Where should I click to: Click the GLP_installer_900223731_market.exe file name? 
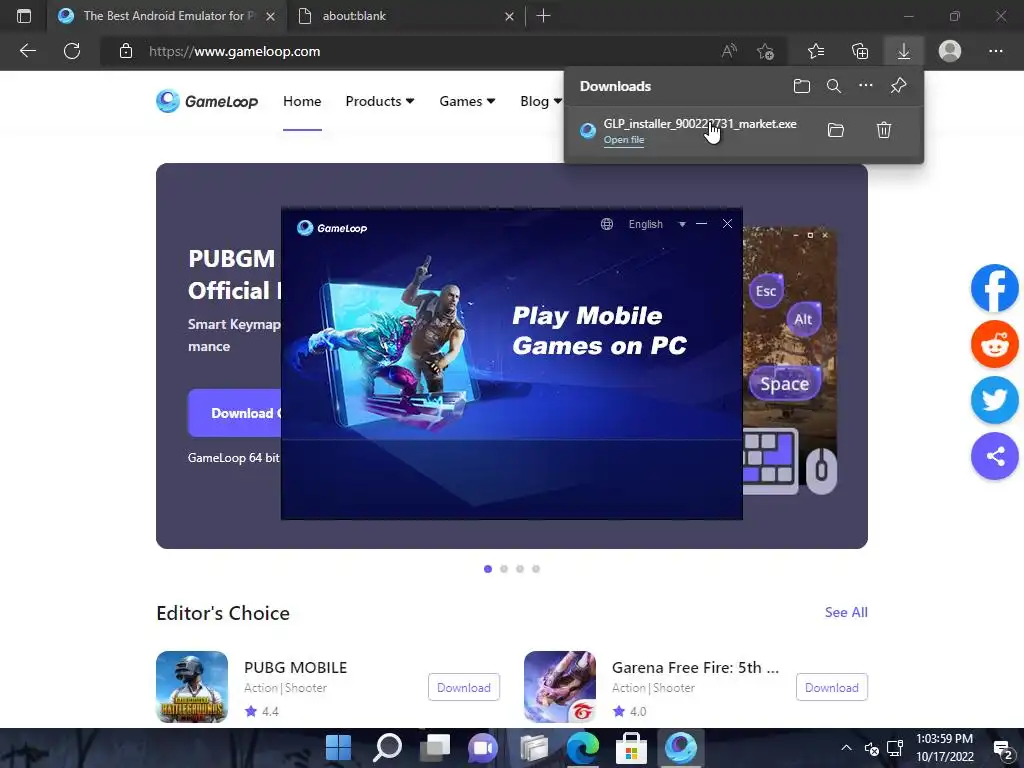click(699, 123)
